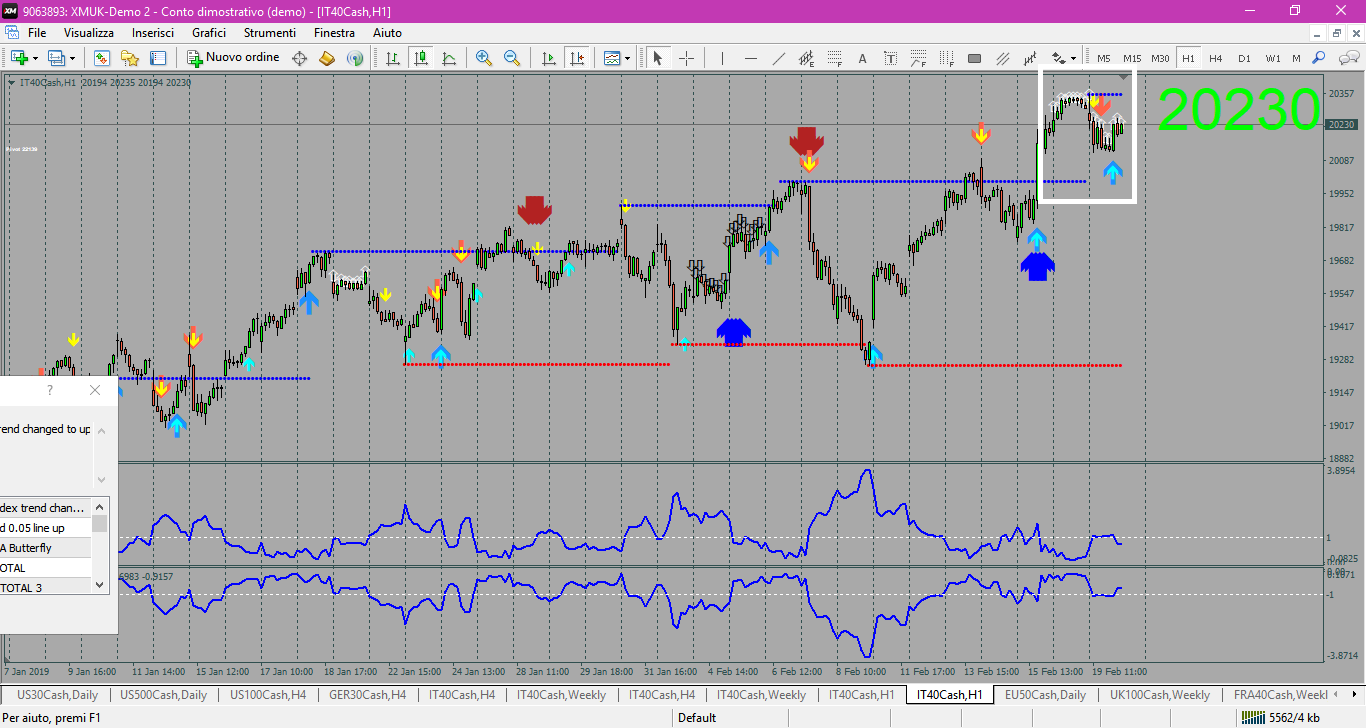
Task: Select the equidistant channel tool
Action: point(806,58)
